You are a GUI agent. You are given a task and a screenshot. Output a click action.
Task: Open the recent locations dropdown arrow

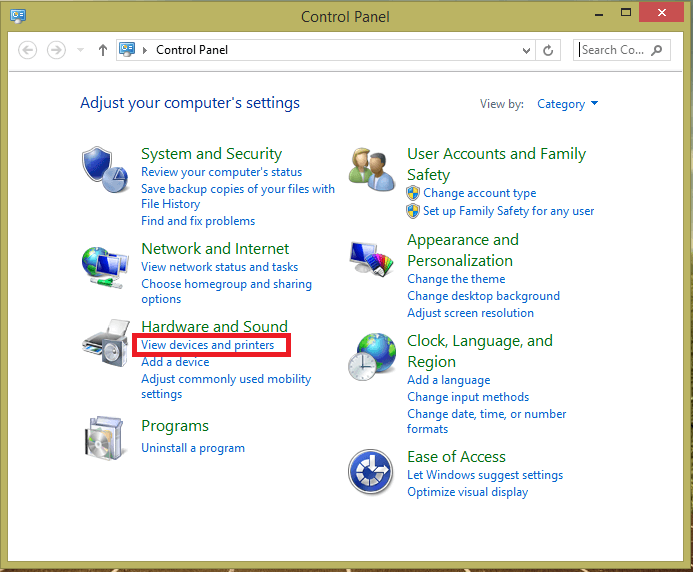click(80, 50)
